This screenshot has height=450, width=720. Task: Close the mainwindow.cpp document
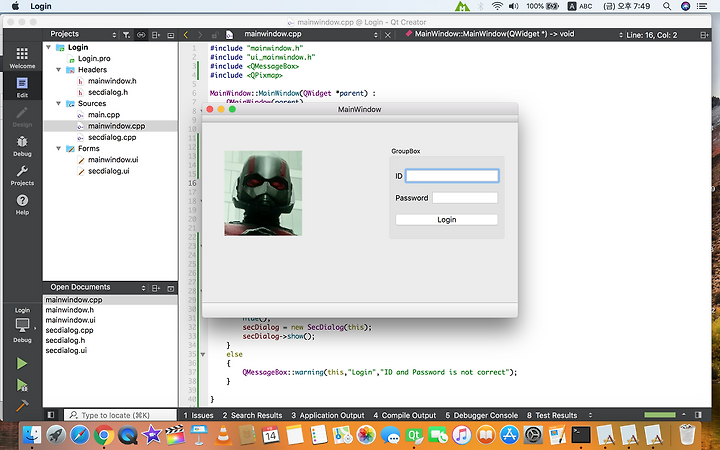tap(388, 34)
